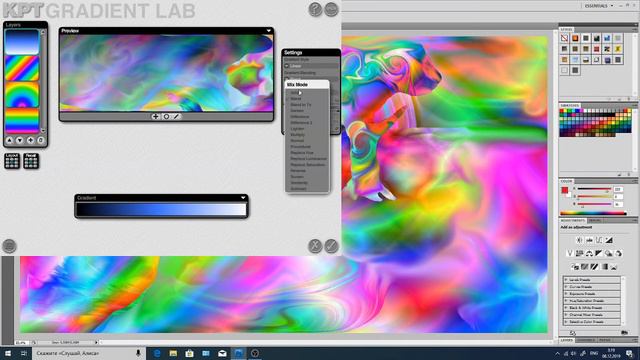Image resolution: width=640 pixels, height=360 pixels.
Task: Add an Exposure adjustment
Action: [x=609, y=240]
